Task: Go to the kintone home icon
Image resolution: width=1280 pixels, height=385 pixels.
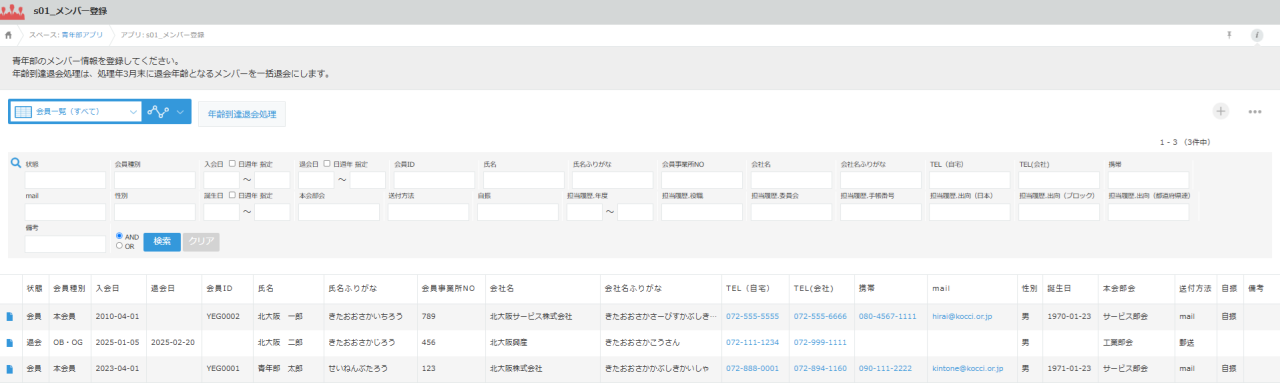Action: [8, 35]
